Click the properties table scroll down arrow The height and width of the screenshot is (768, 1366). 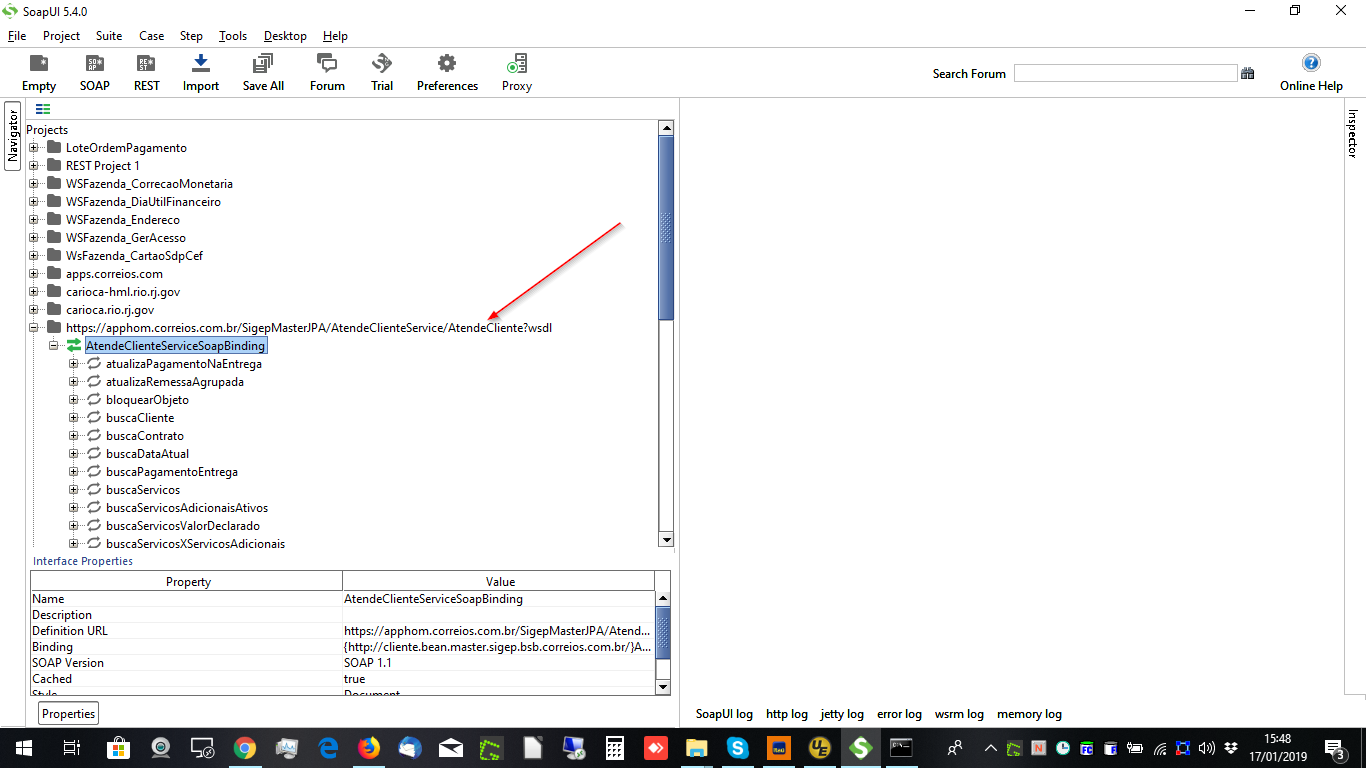[x=662, y=686]
